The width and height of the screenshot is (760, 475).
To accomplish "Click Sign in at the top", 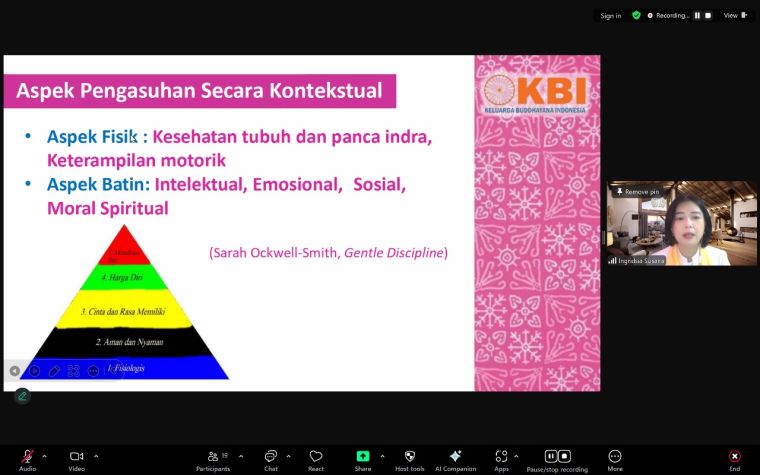I will coord(611,15).
